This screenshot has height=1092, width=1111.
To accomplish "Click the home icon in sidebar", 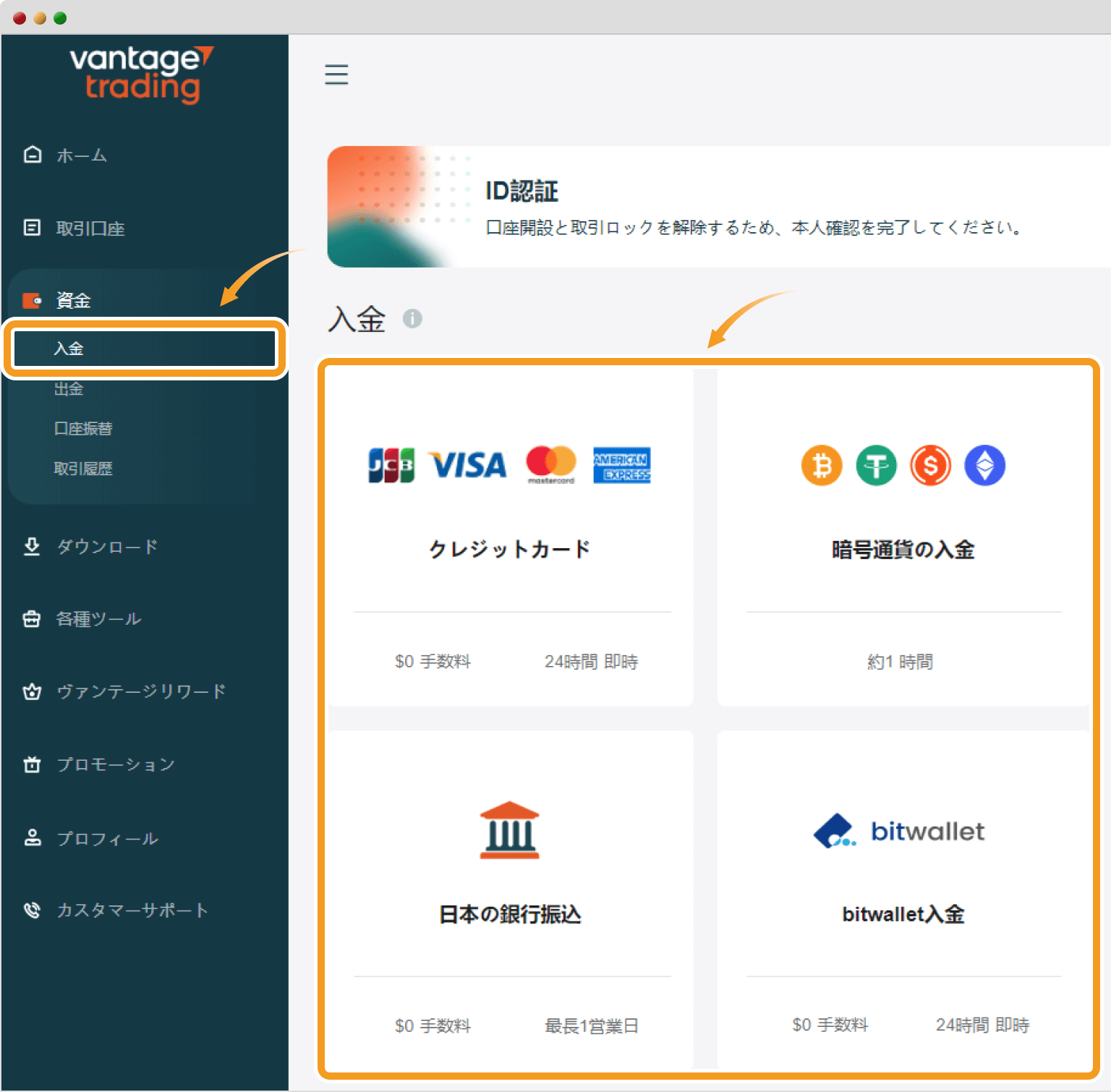I will [x=33, y=155].
